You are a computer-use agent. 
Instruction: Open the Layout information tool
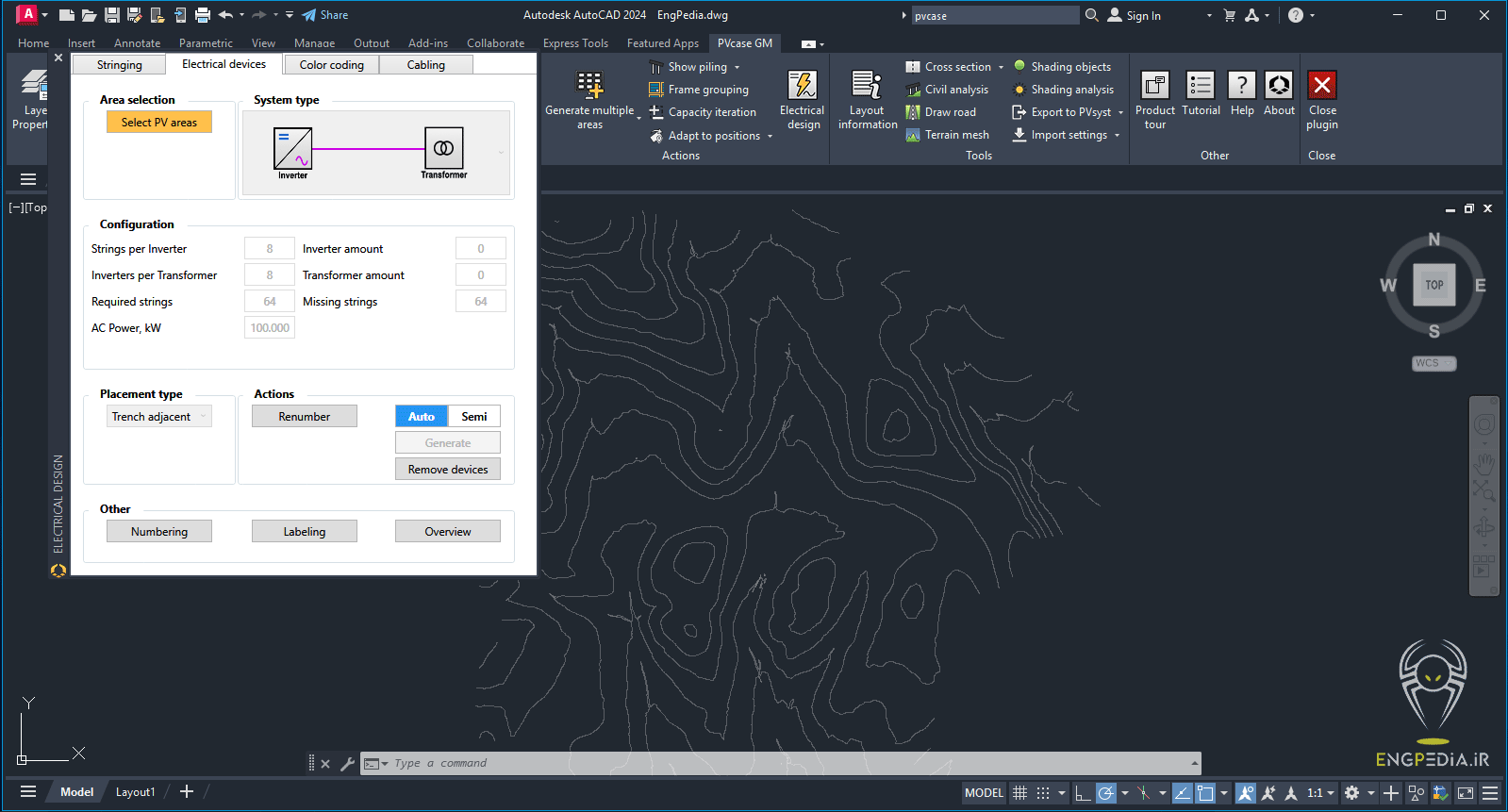coord(867,86)
